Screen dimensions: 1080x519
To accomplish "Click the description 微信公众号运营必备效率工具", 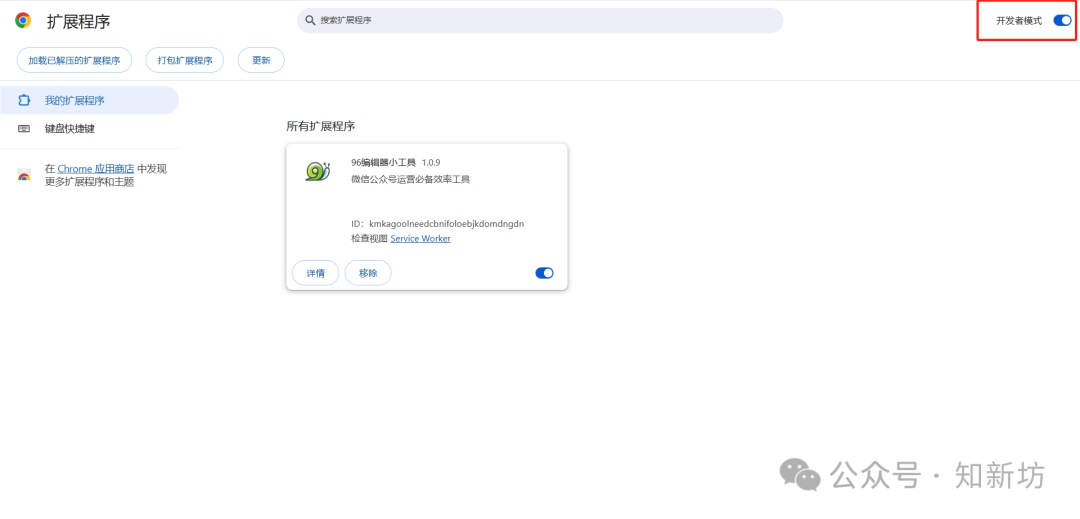I will (x=411, y=180).
